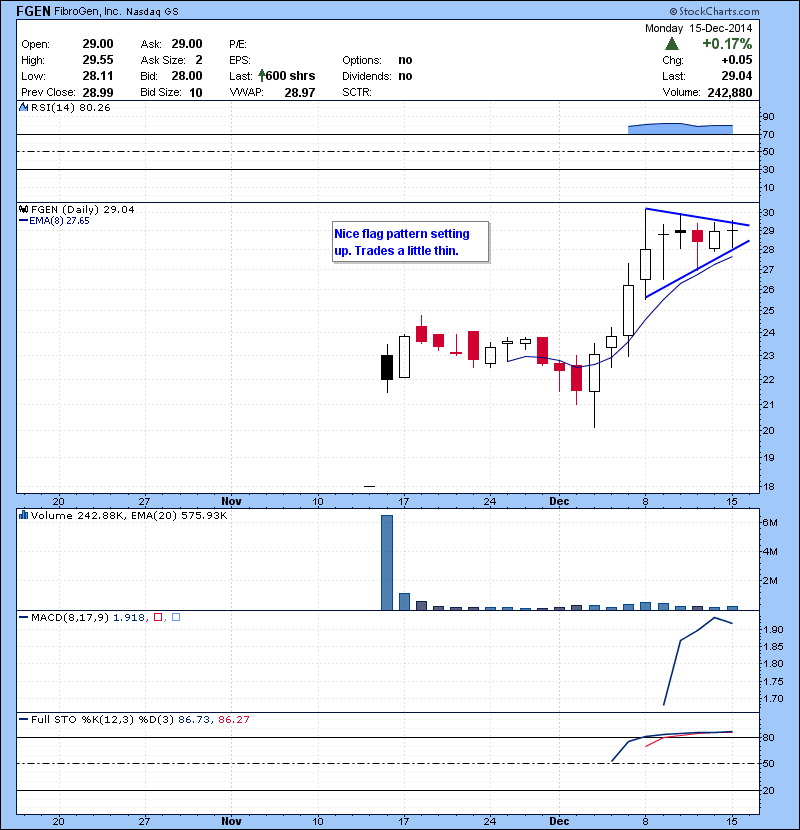Click the red stochastic %D value 86.27
The height and width of the screenshot is (830, 800).
pos(233,719)
